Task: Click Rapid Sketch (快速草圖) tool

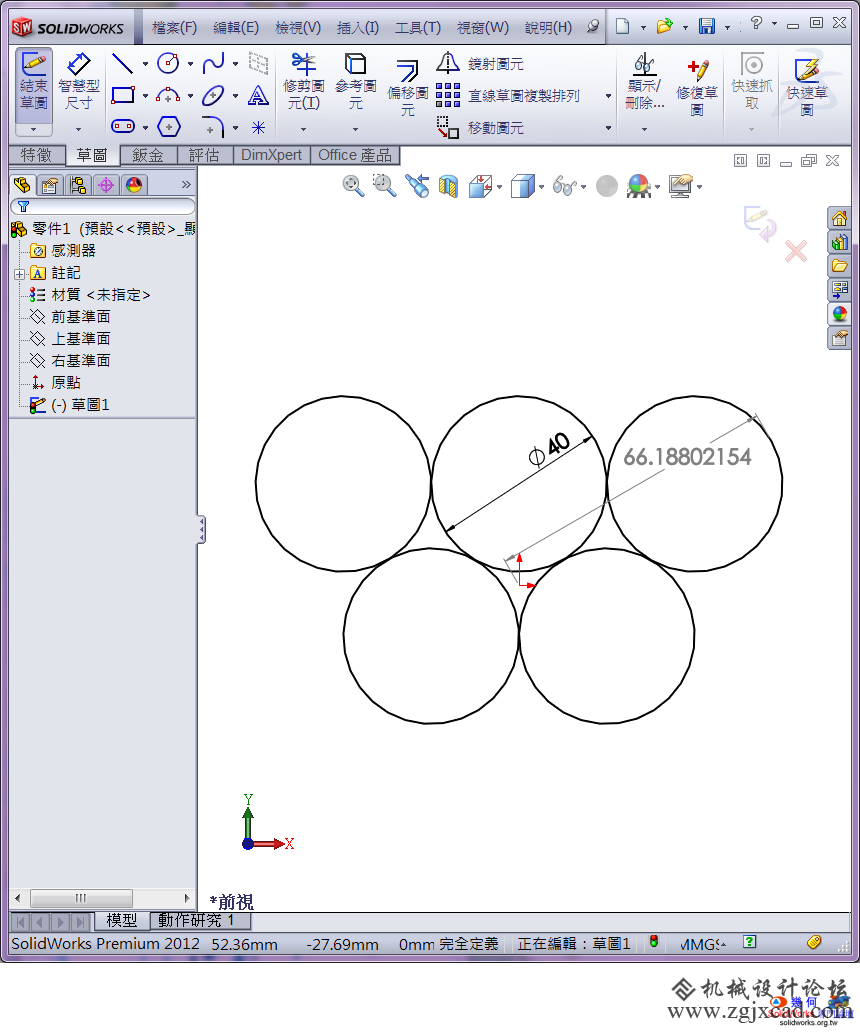Action: [807, 88]
